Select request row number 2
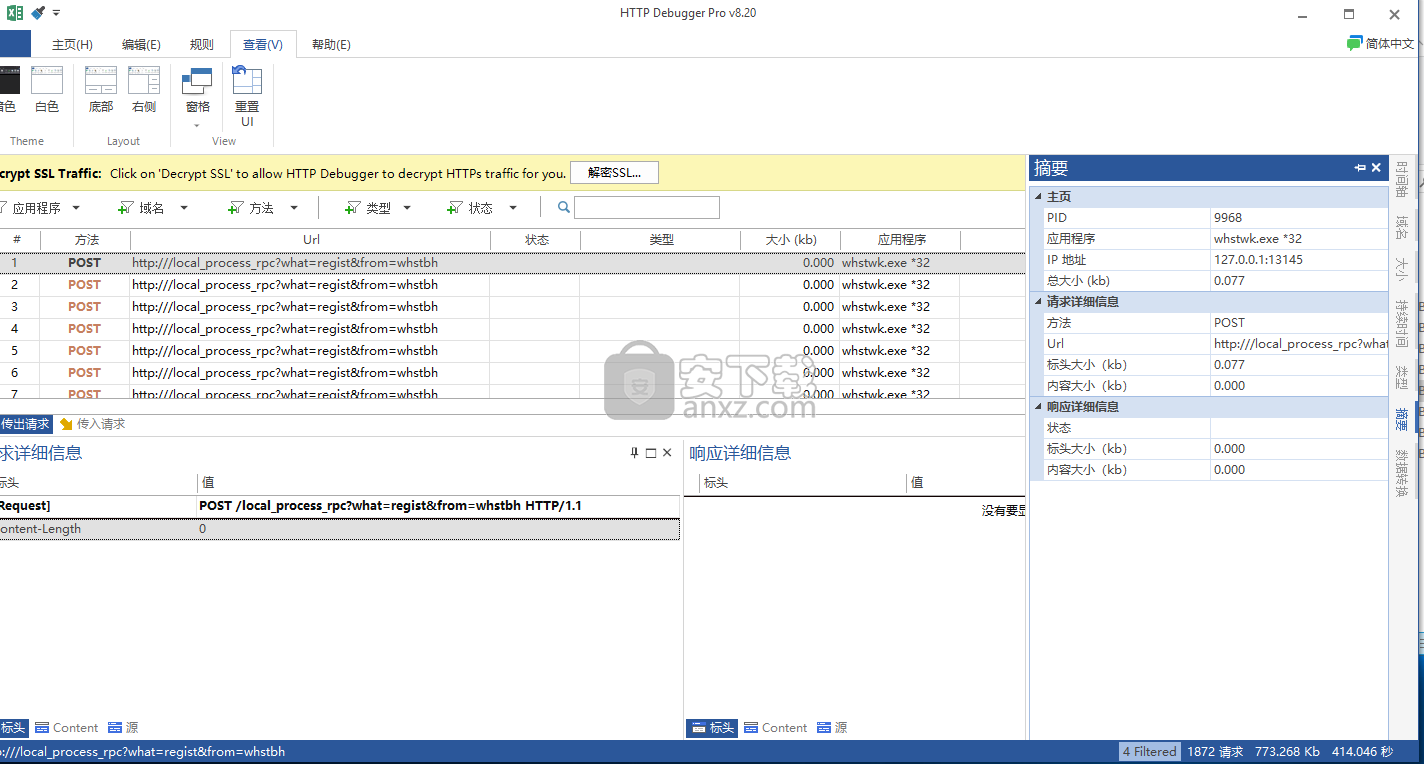The width and height of the screenshot is (1424, 764). click(512, 285)
